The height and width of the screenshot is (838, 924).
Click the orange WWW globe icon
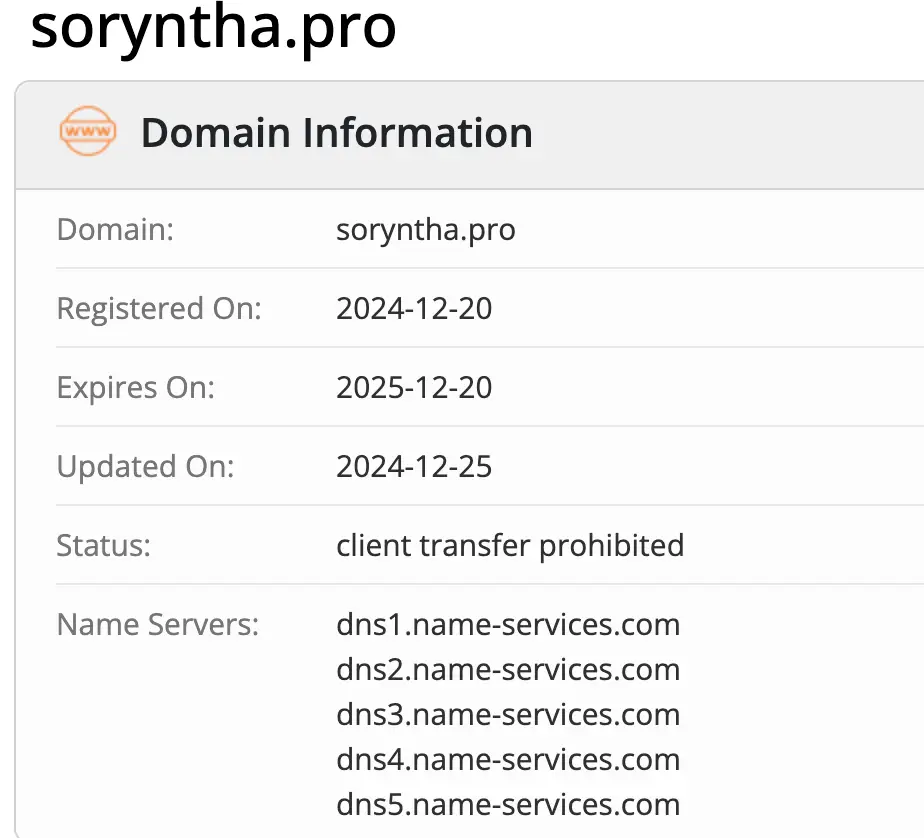(x=88, y=133)
